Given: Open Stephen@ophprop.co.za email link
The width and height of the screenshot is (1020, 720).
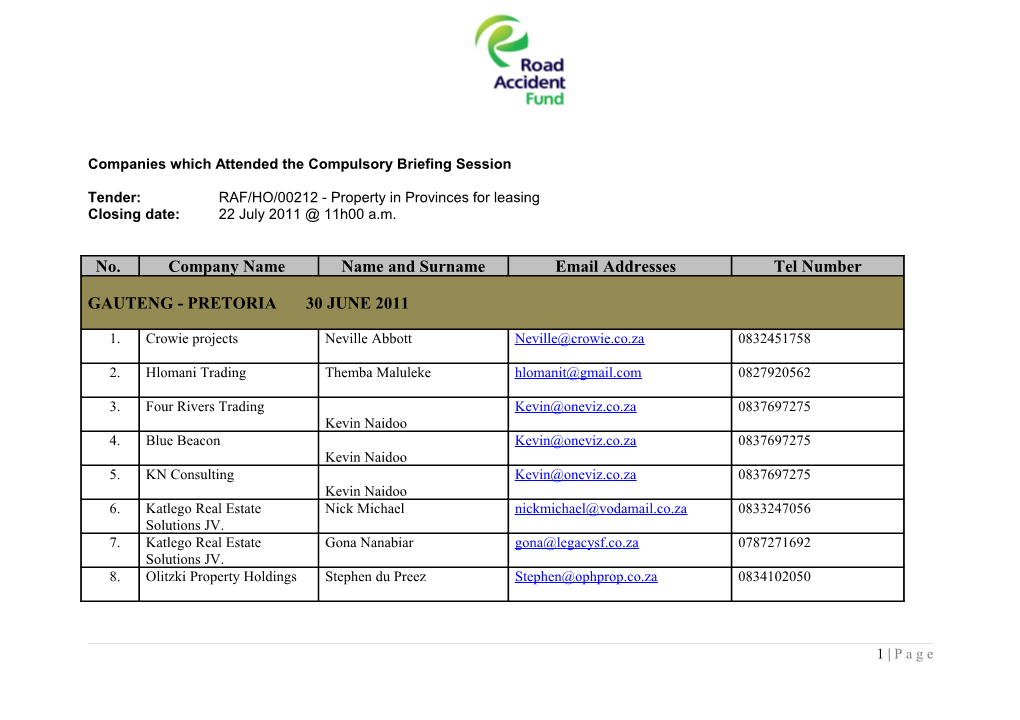Looking at the screenshot, I should 585,576.
